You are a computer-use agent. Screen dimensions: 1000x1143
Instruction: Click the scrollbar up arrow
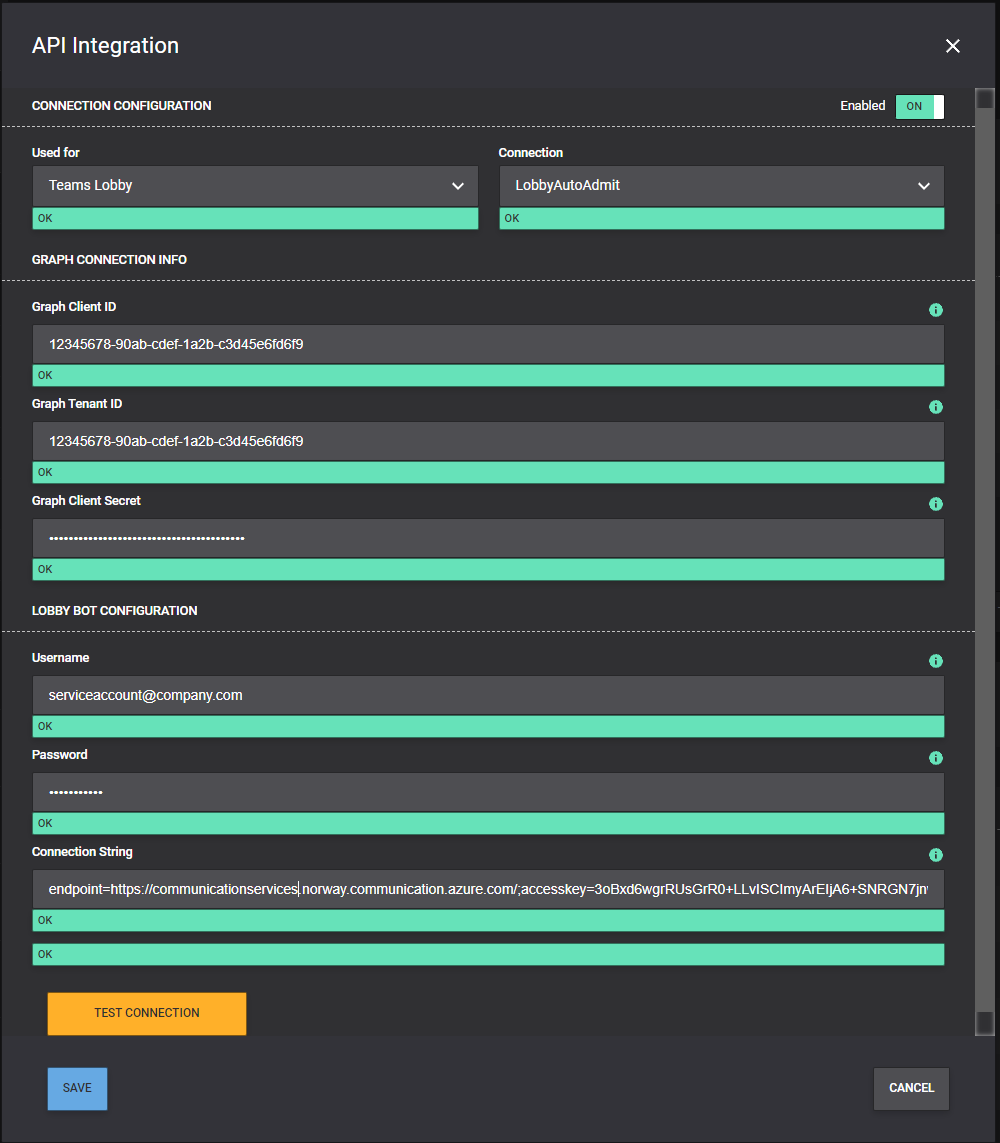pos(985,98)
